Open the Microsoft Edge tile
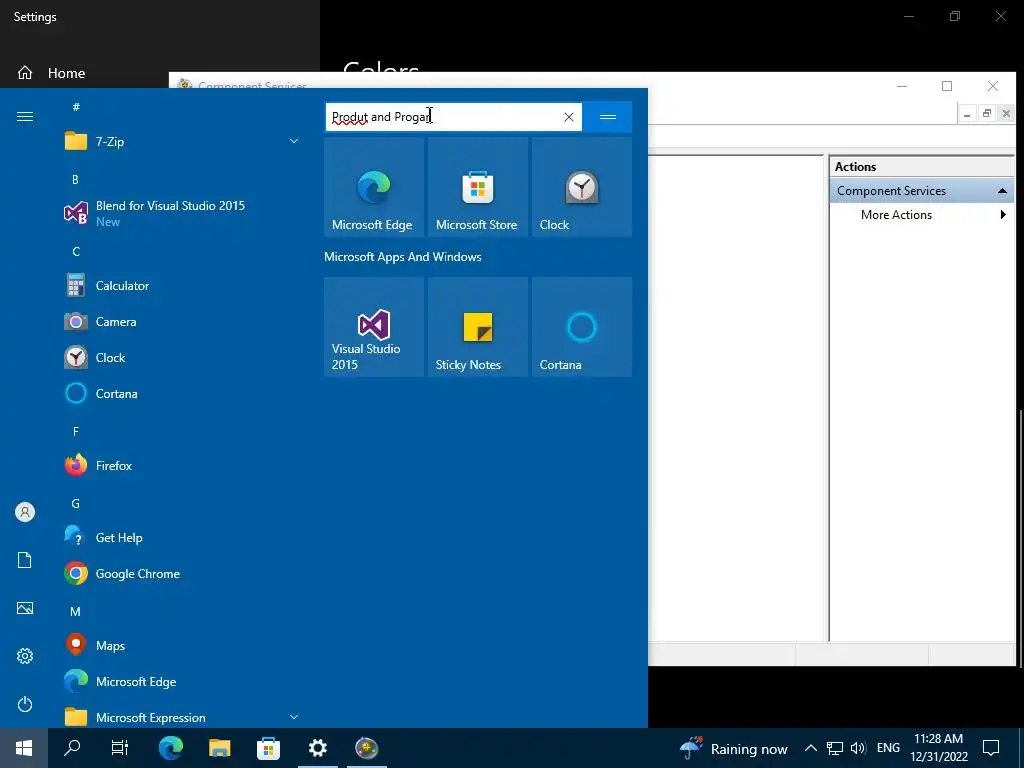1024x768 pixels. (x=374, y=187)
